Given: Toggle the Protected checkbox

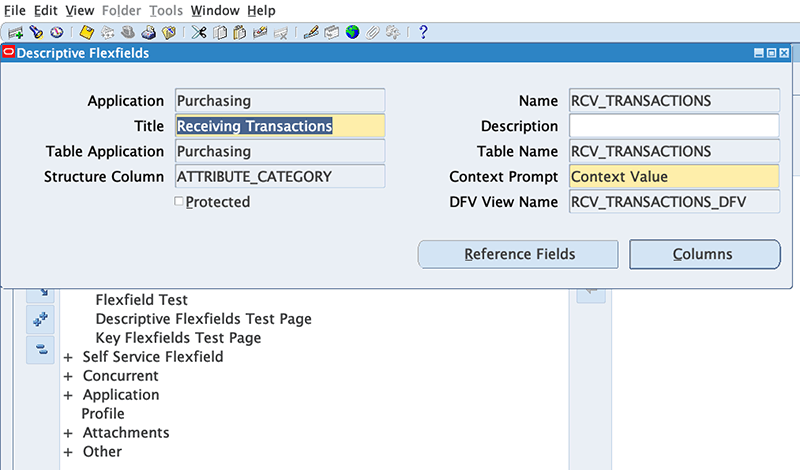Looking at the screenshot, I should [179, 201].
